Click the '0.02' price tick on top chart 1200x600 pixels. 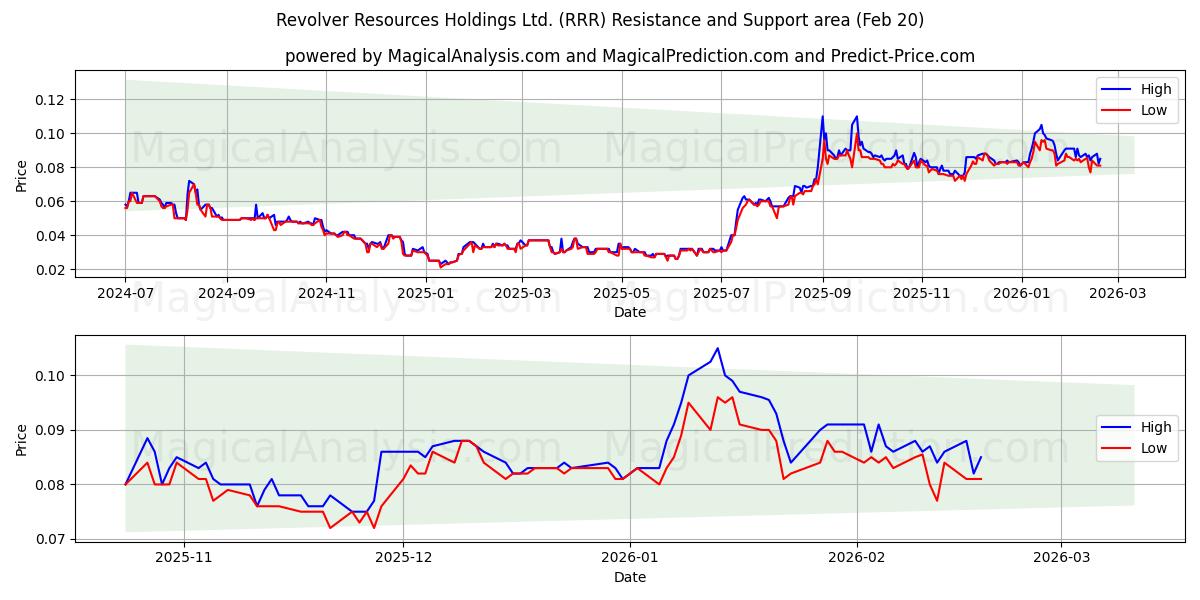point(50,270)
